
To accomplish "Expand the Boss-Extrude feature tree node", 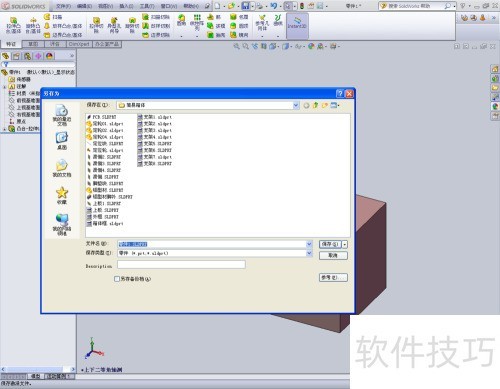I will [x=4, y=129].
